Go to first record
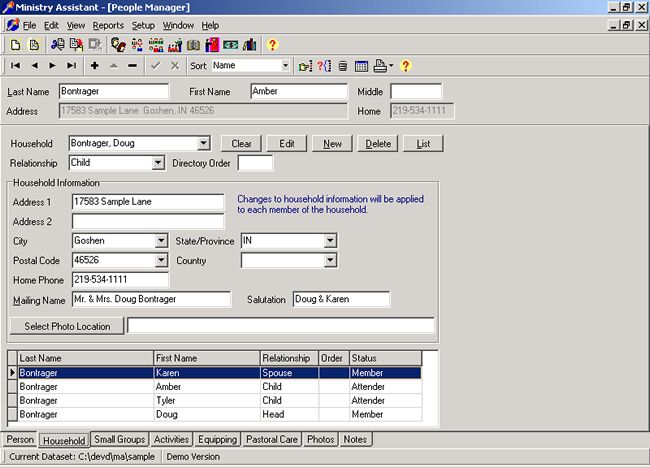The width and height of the screenshot is (650, 468). coord(15,65)
